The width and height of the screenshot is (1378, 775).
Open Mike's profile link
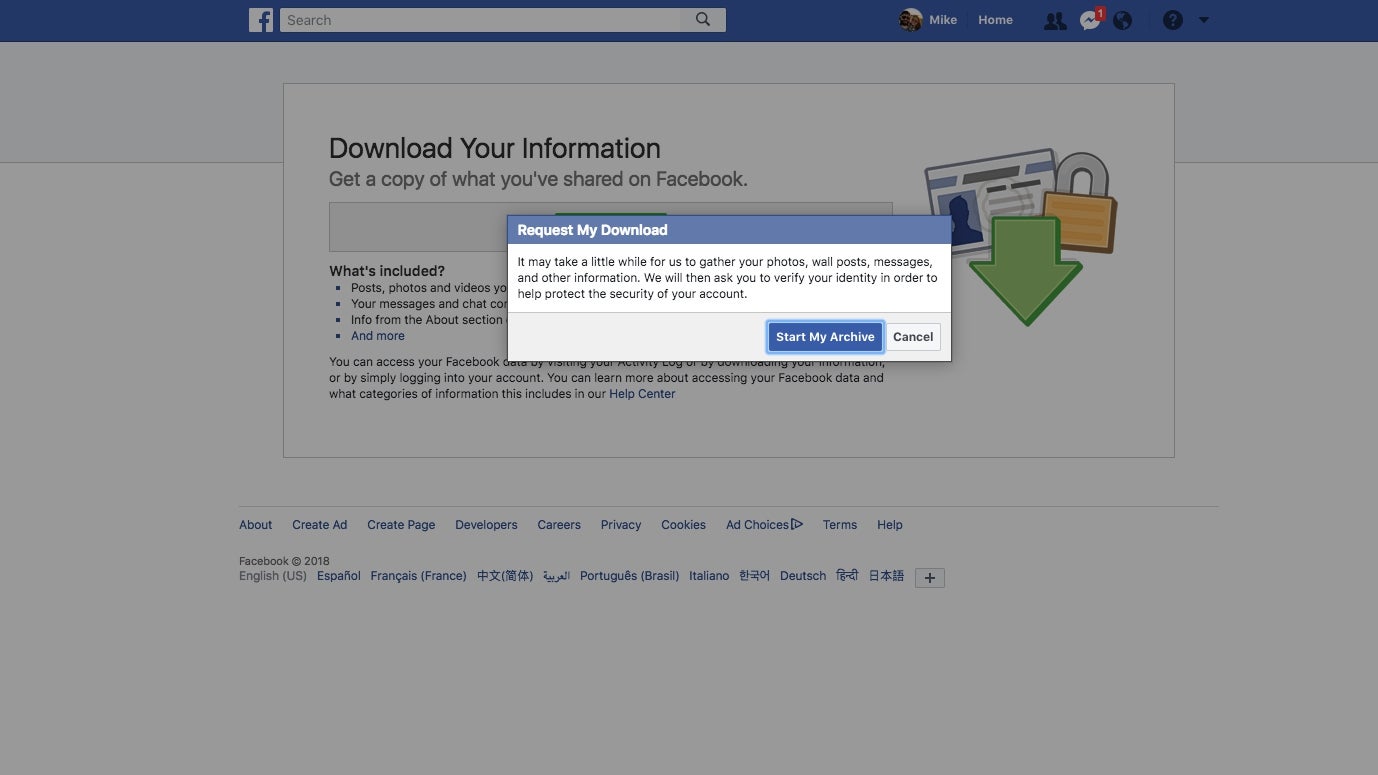[x=943, y=20]
